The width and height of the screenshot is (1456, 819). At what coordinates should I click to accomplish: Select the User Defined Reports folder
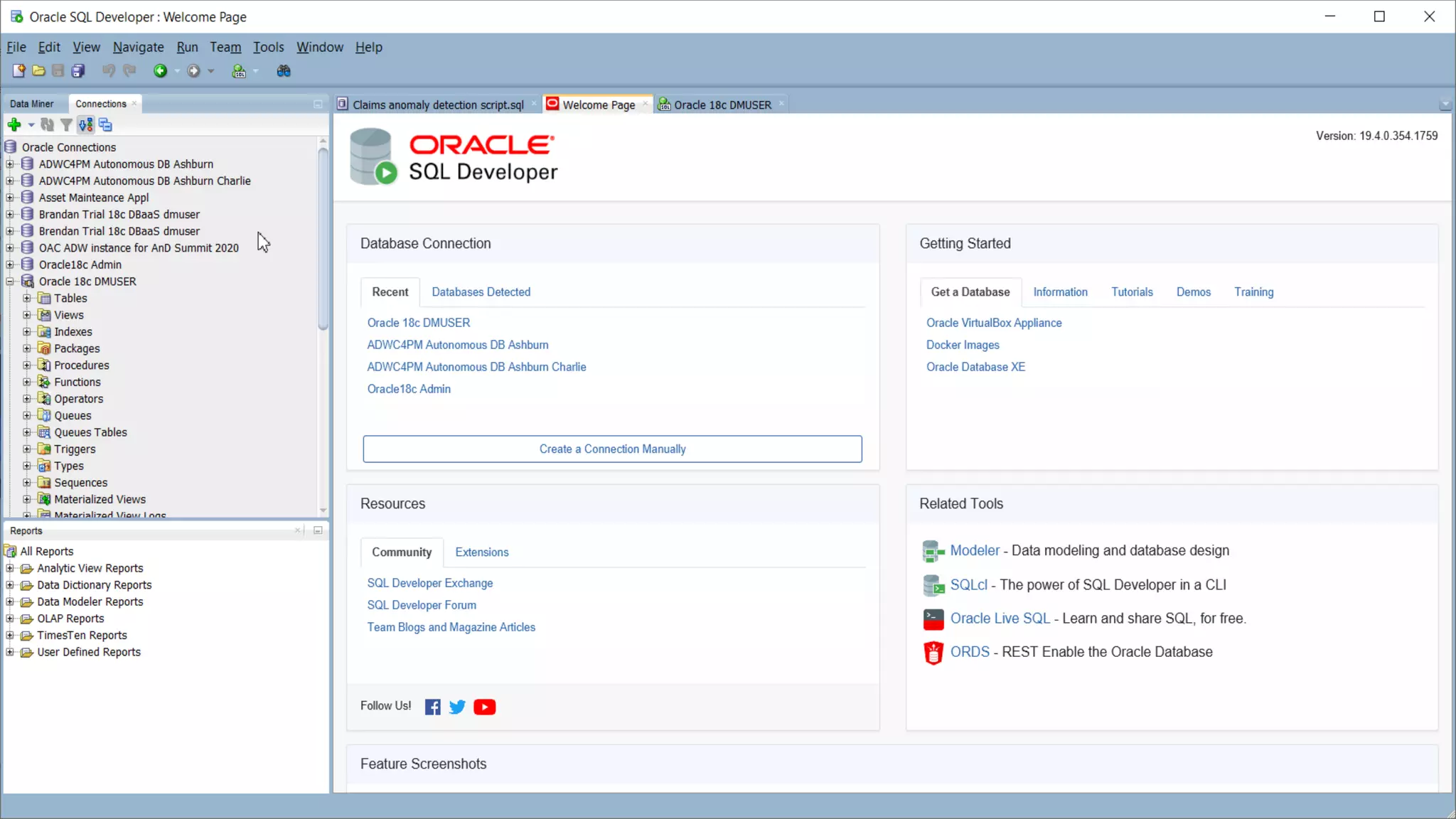tap(88, 652)
